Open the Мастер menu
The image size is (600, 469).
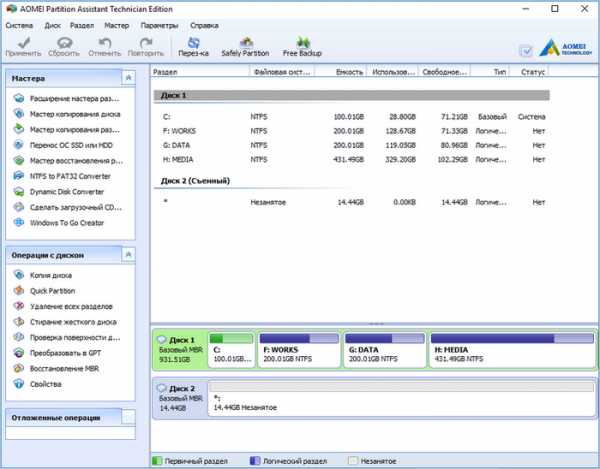coord(117,26)
